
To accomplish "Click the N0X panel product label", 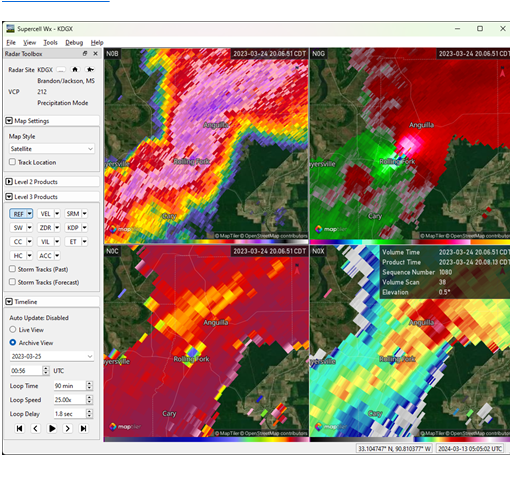I will point(318,251).
